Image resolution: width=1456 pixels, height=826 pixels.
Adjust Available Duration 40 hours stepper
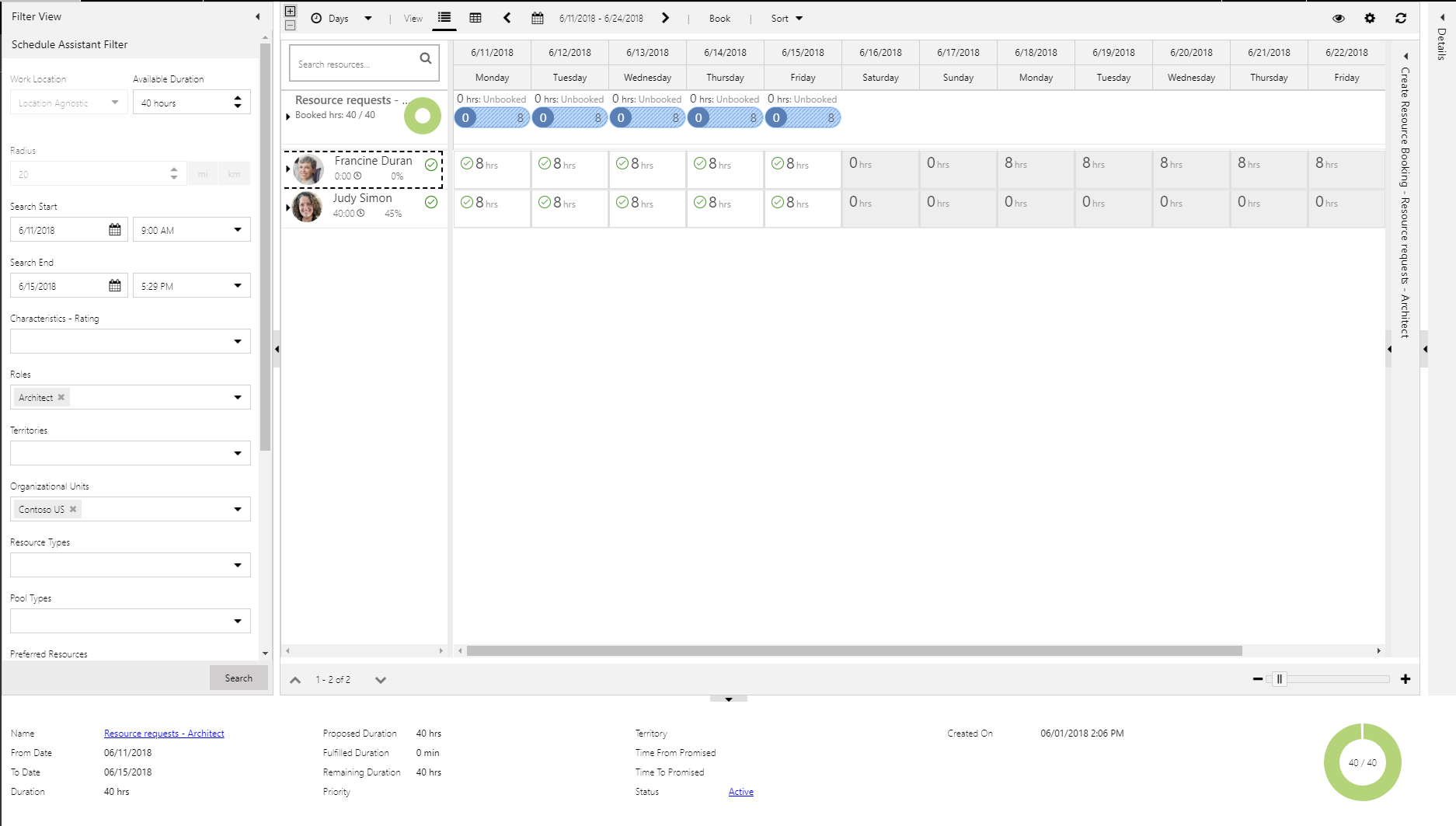coord(238,102)
